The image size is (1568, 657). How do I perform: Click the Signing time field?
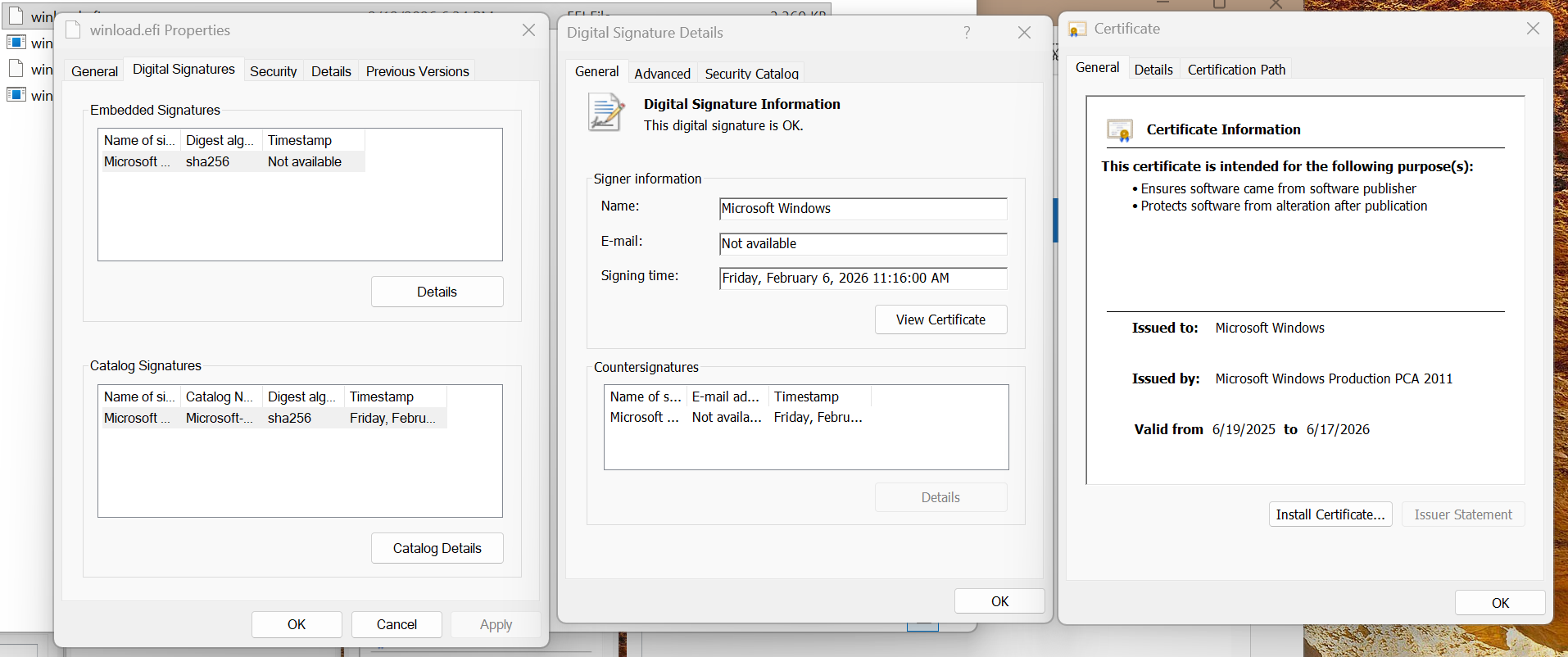863,279
